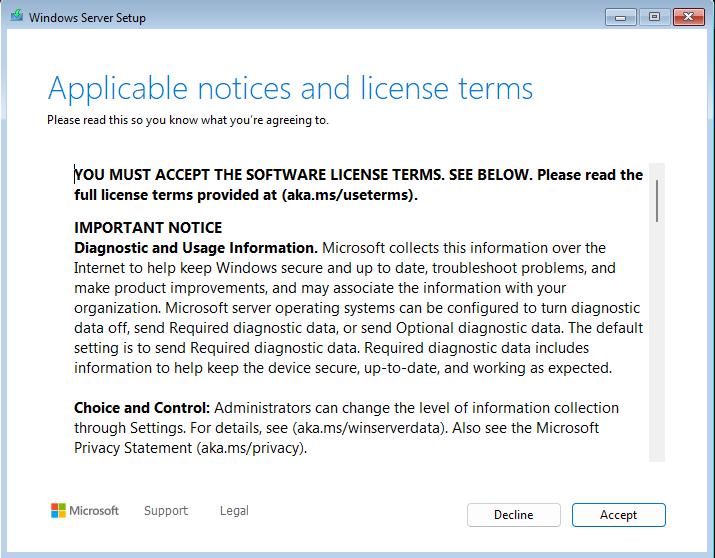Click the '(aka.ms/useterms)' text
The height and width of the screenshot is (558, 715).
click(x=349, y=195)
